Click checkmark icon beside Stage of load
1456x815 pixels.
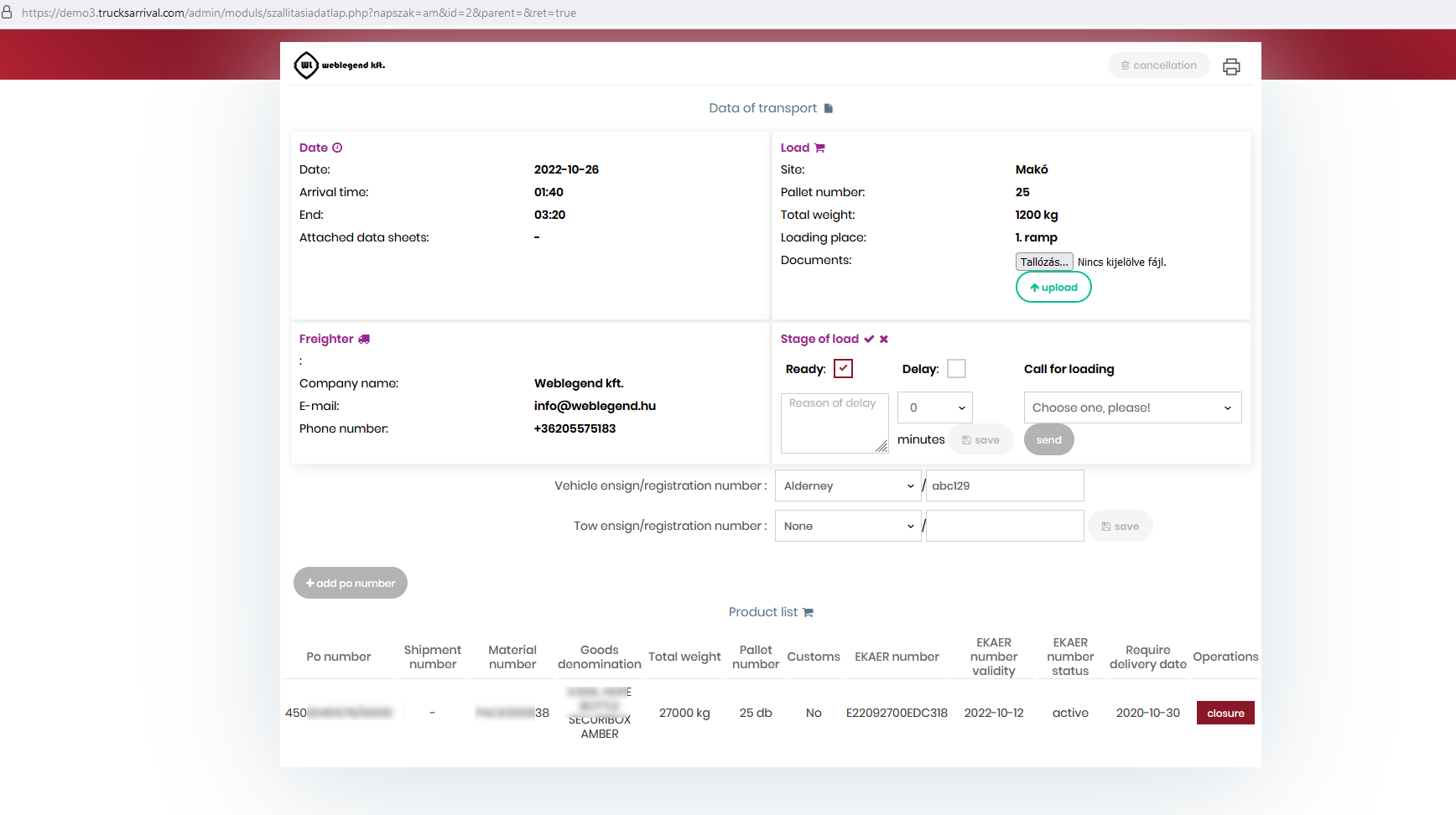point(869,340)
